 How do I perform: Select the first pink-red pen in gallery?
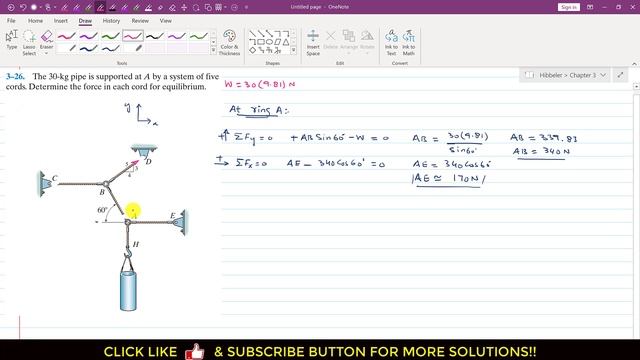coord(67,36)
